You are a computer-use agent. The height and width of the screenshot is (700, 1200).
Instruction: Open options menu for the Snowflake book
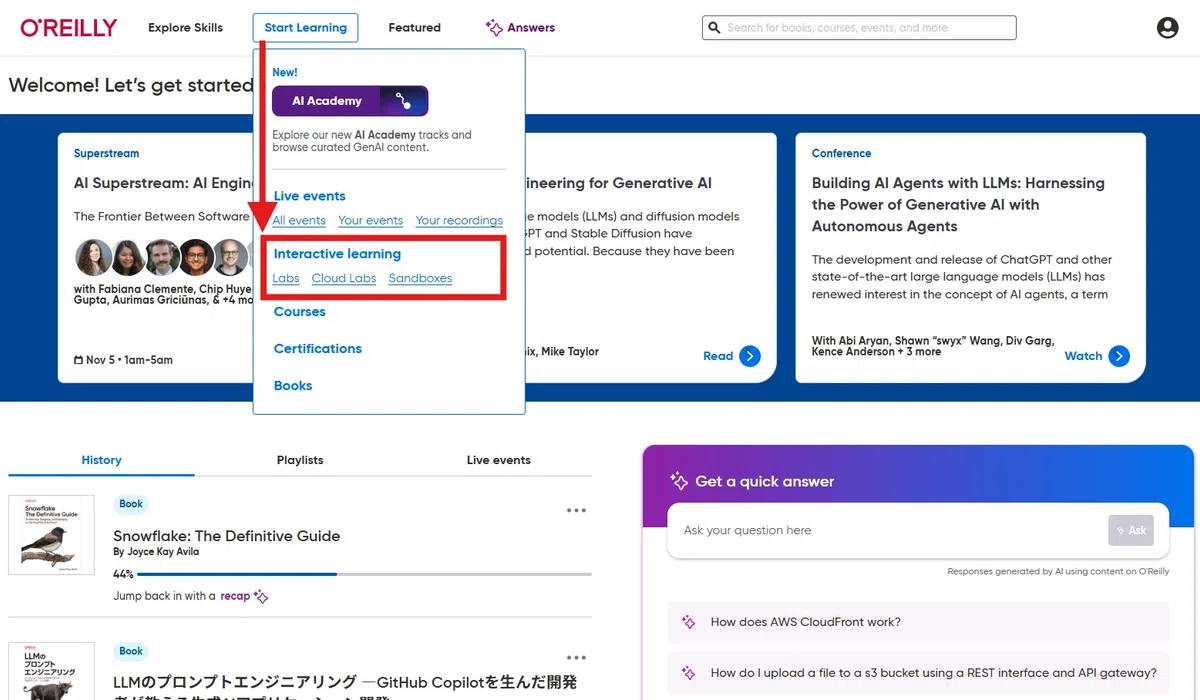(576, 510)
